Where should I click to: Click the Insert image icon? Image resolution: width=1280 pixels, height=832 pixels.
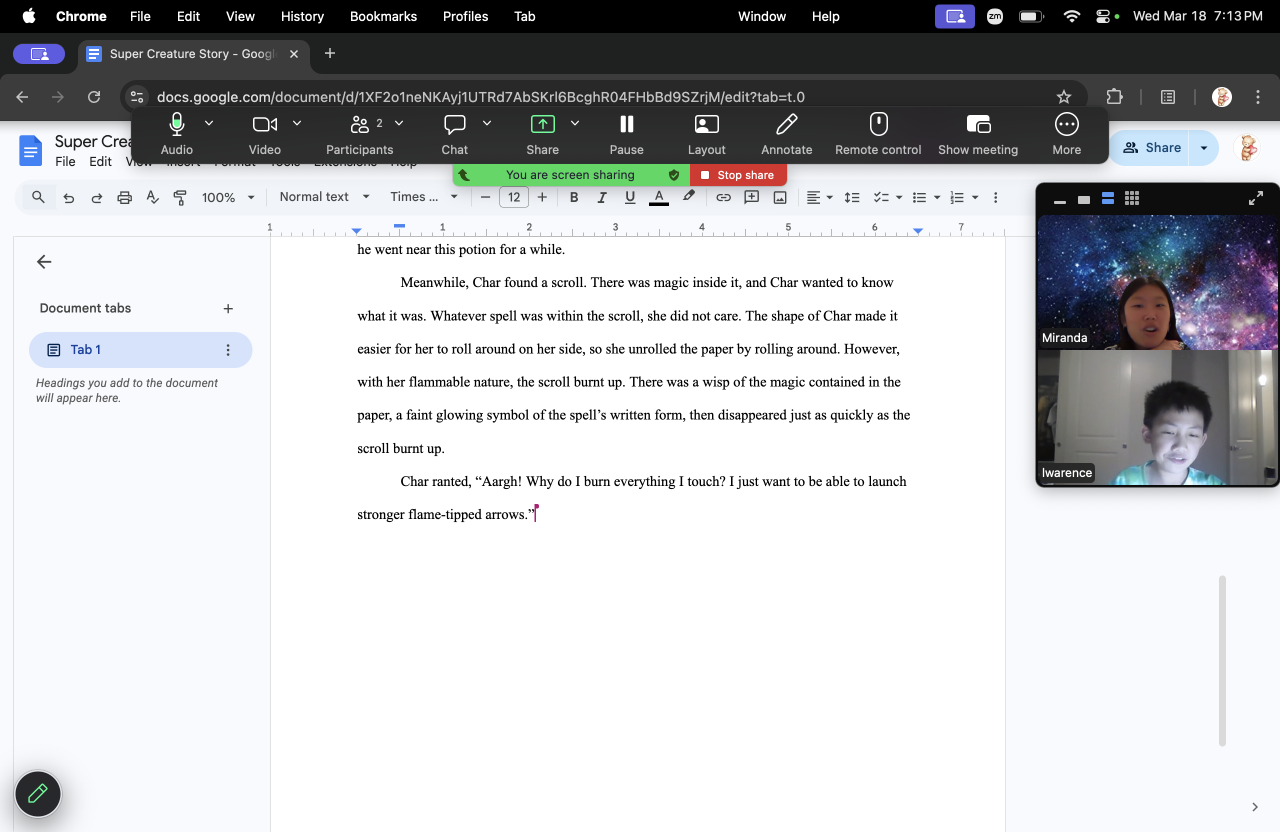(x=780, y=198)
